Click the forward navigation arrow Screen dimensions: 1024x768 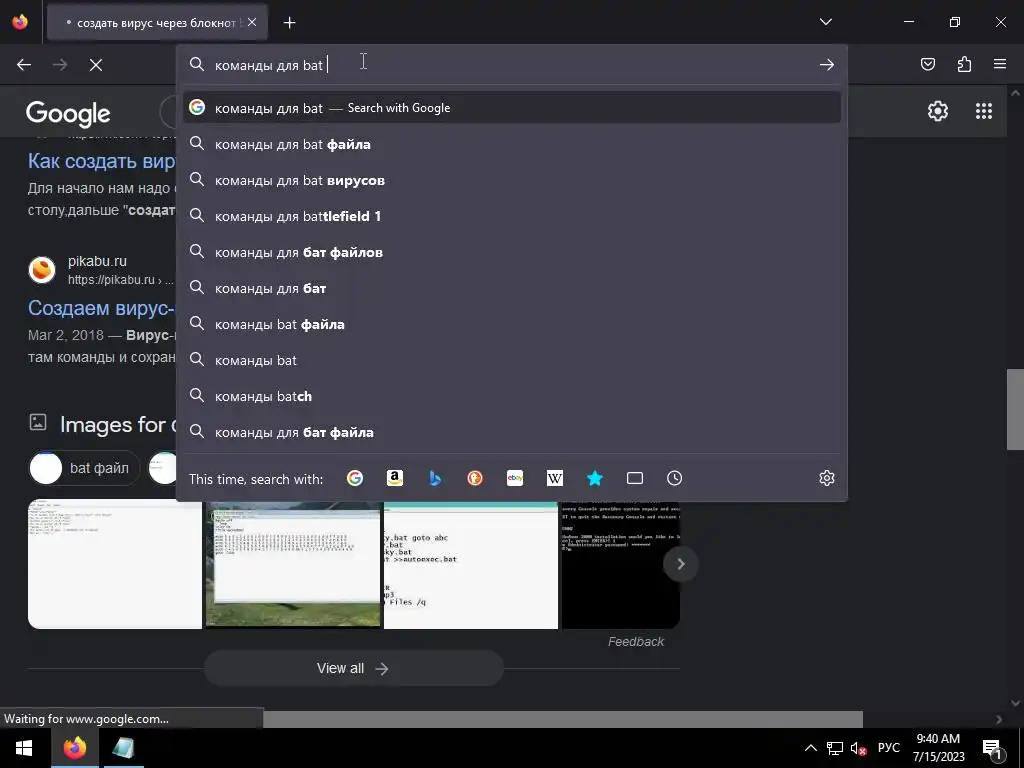60,65
